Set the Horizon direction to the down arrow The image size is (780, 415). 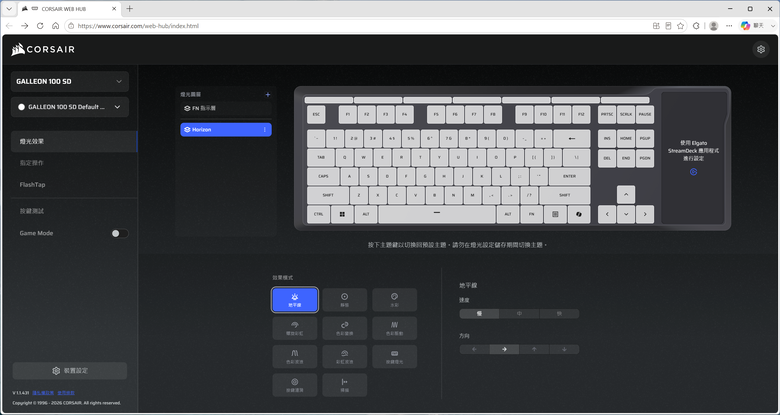coord(564,349)
